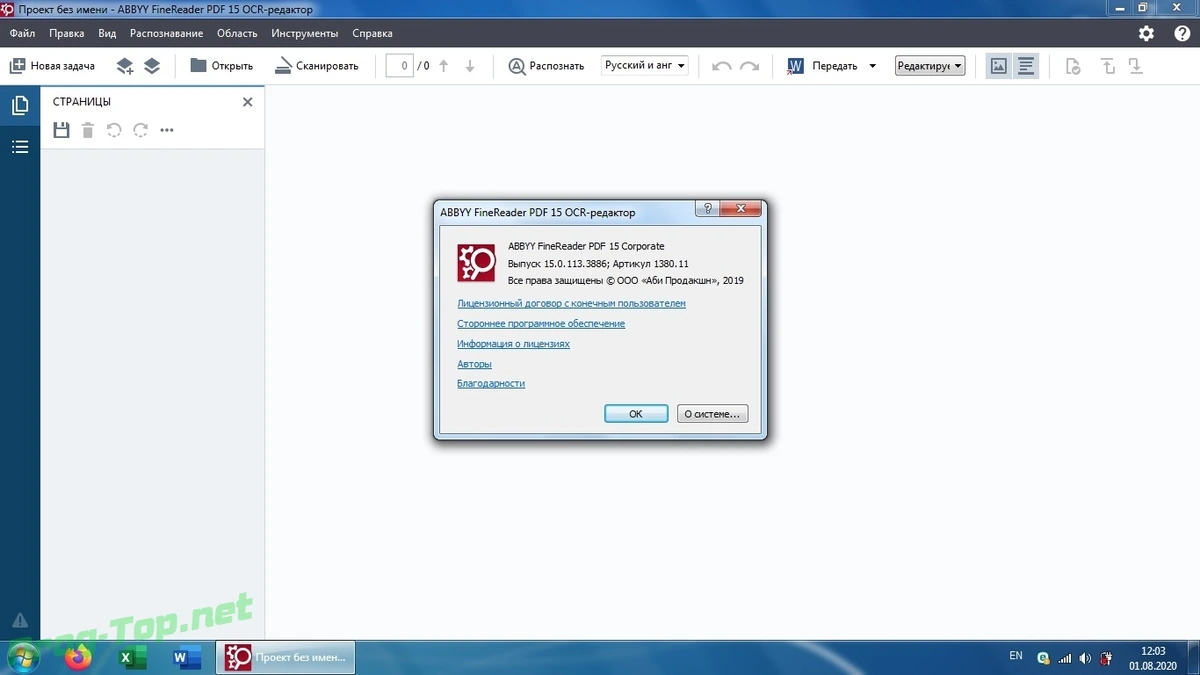Click the ABBYY FineReader logo in dialog
Screen dimensions: 1200x675
click(x=477, y=263)
